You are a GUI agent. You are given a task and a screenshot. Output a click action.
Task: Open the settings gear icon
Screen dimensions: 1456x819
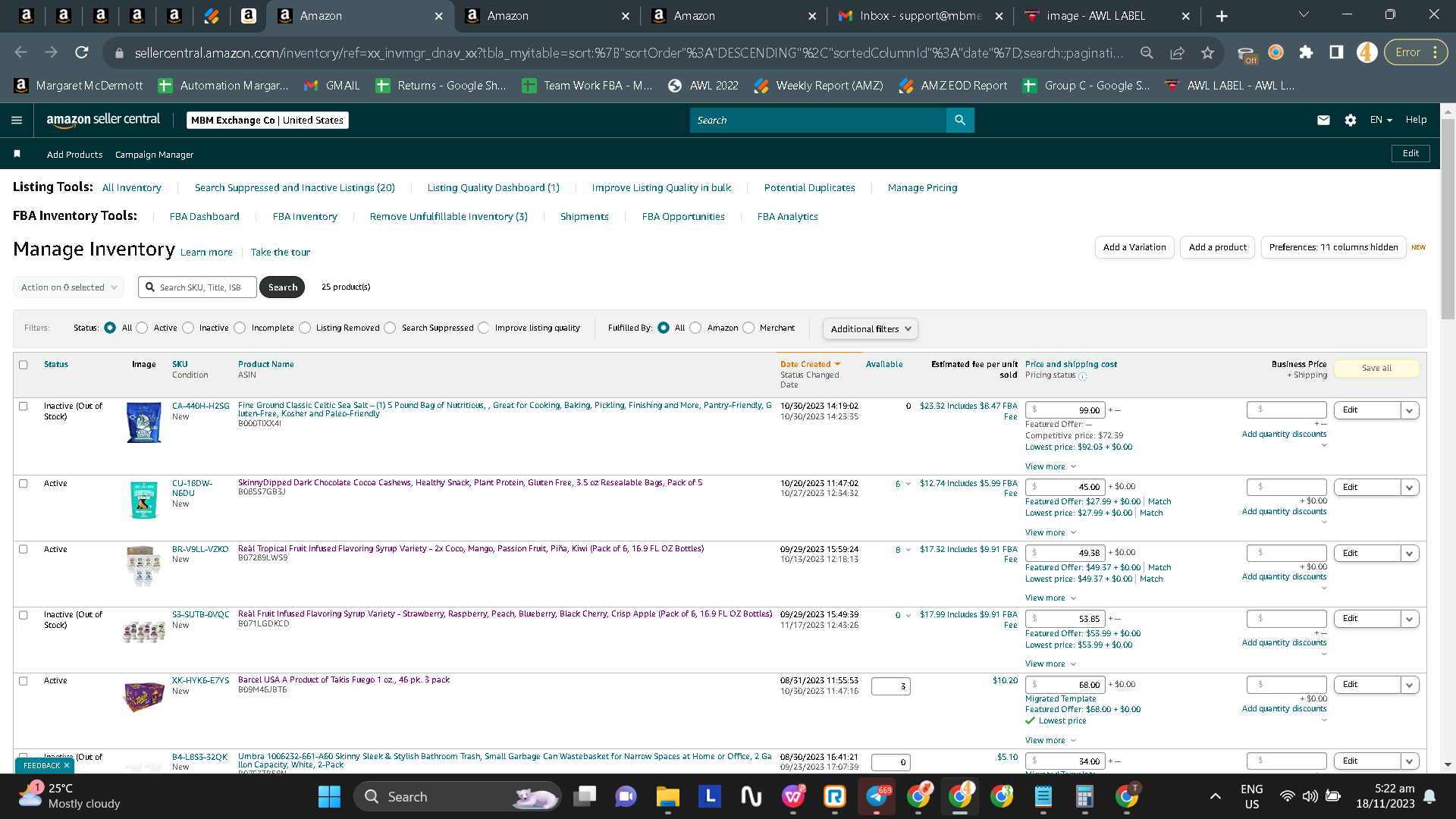click(1351, 120)
